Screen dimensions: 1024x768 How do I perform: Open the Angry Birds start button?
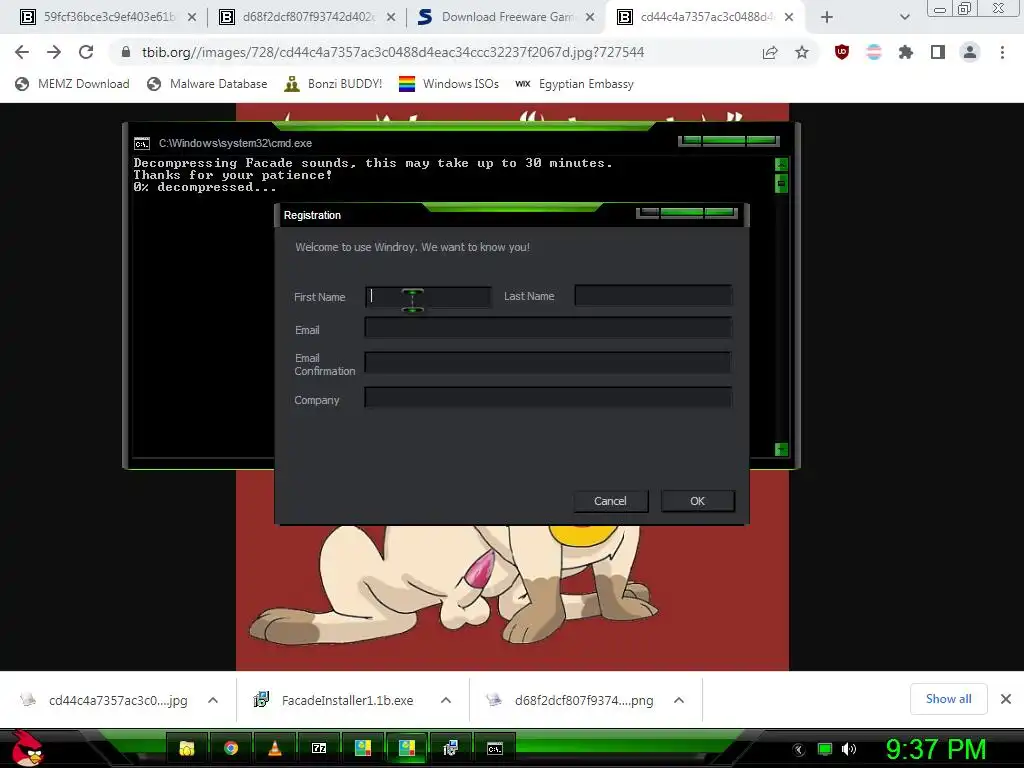pyautogui.click(x=27, y=748)
